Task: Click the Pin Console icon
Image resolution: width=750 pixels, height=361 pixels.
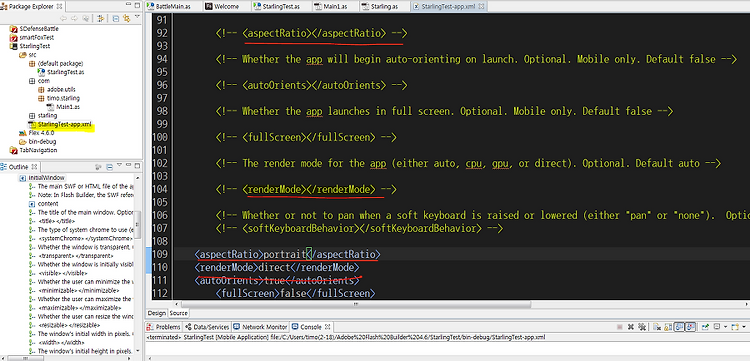Action: click(x=706, y=327)
